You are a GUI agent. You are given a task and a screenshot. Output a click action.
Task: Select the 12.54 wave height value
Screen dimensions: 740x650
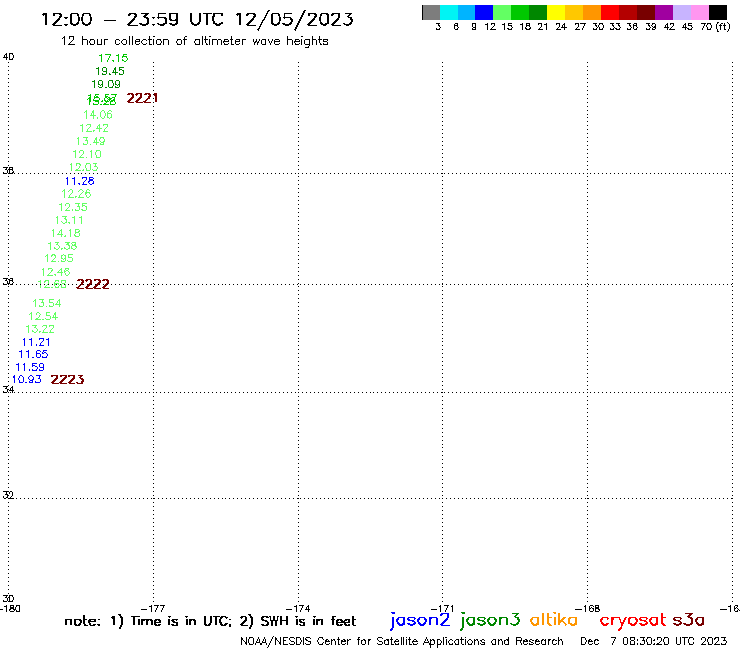pos(43,316)
